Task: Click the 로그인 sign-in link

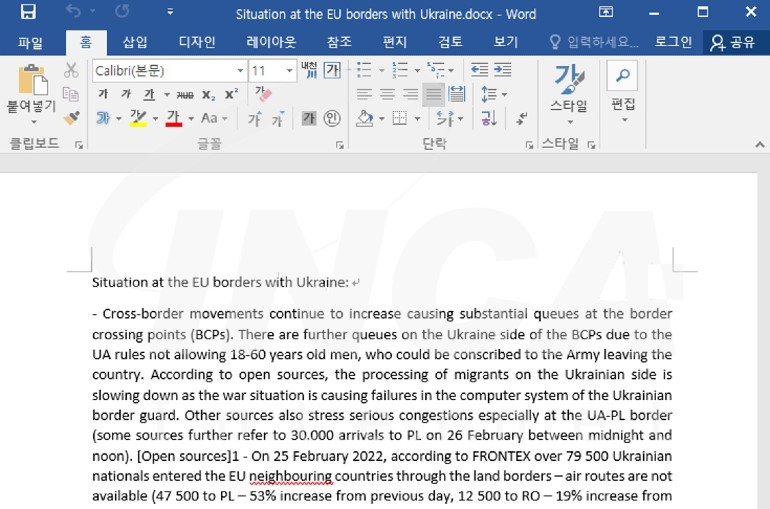Action: 673,42
